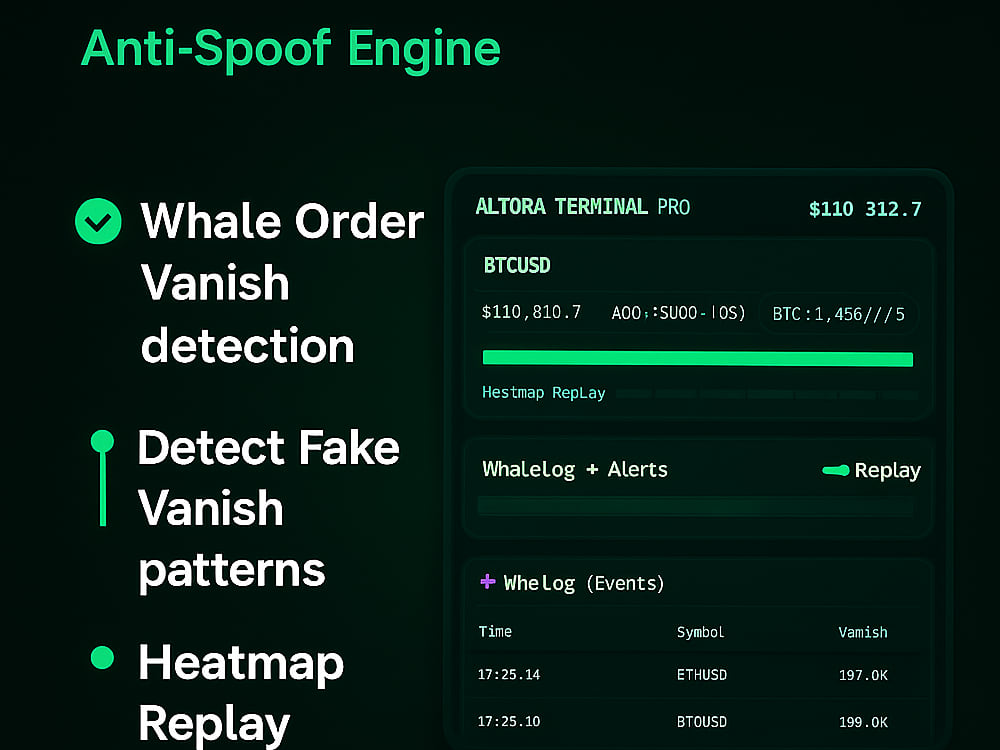1000x750 pixels.
Task: Click the Whalelog + Alerts heading
Action: [x=575, y=469]
